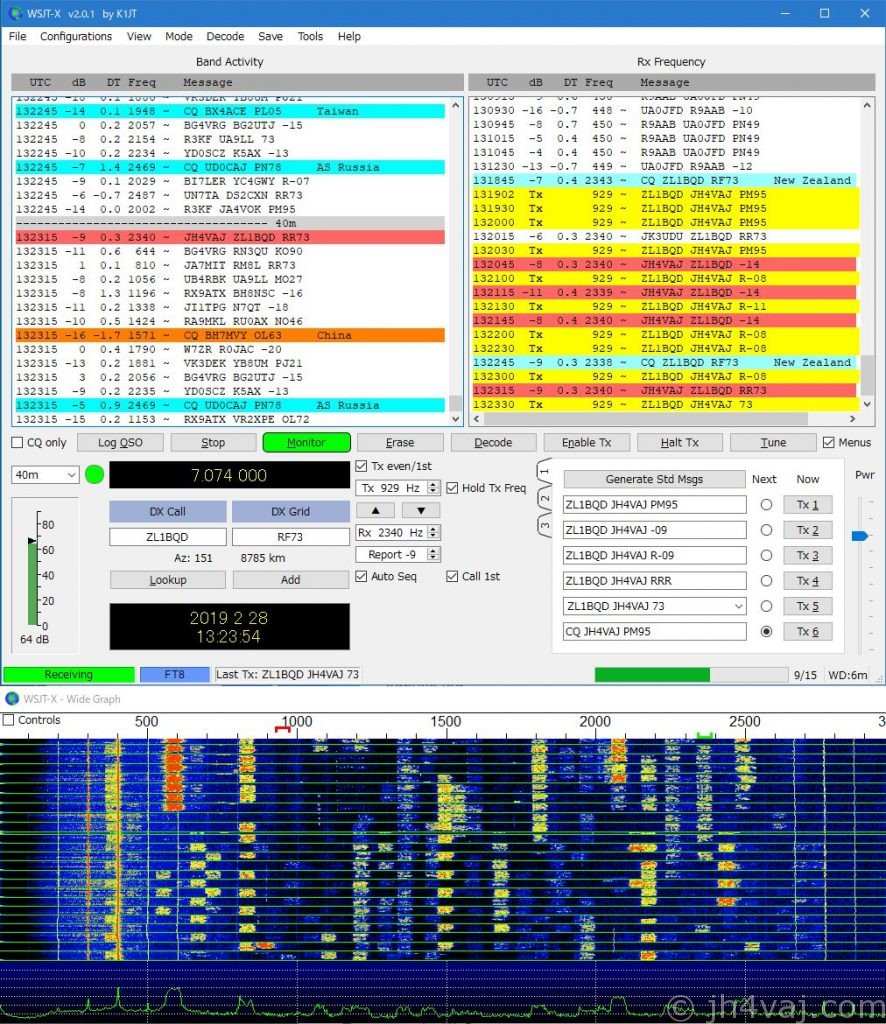The height and width of the screenshot is (1024, 886).
Task: Send the Tx 2 message now
Action: [808, 530]
